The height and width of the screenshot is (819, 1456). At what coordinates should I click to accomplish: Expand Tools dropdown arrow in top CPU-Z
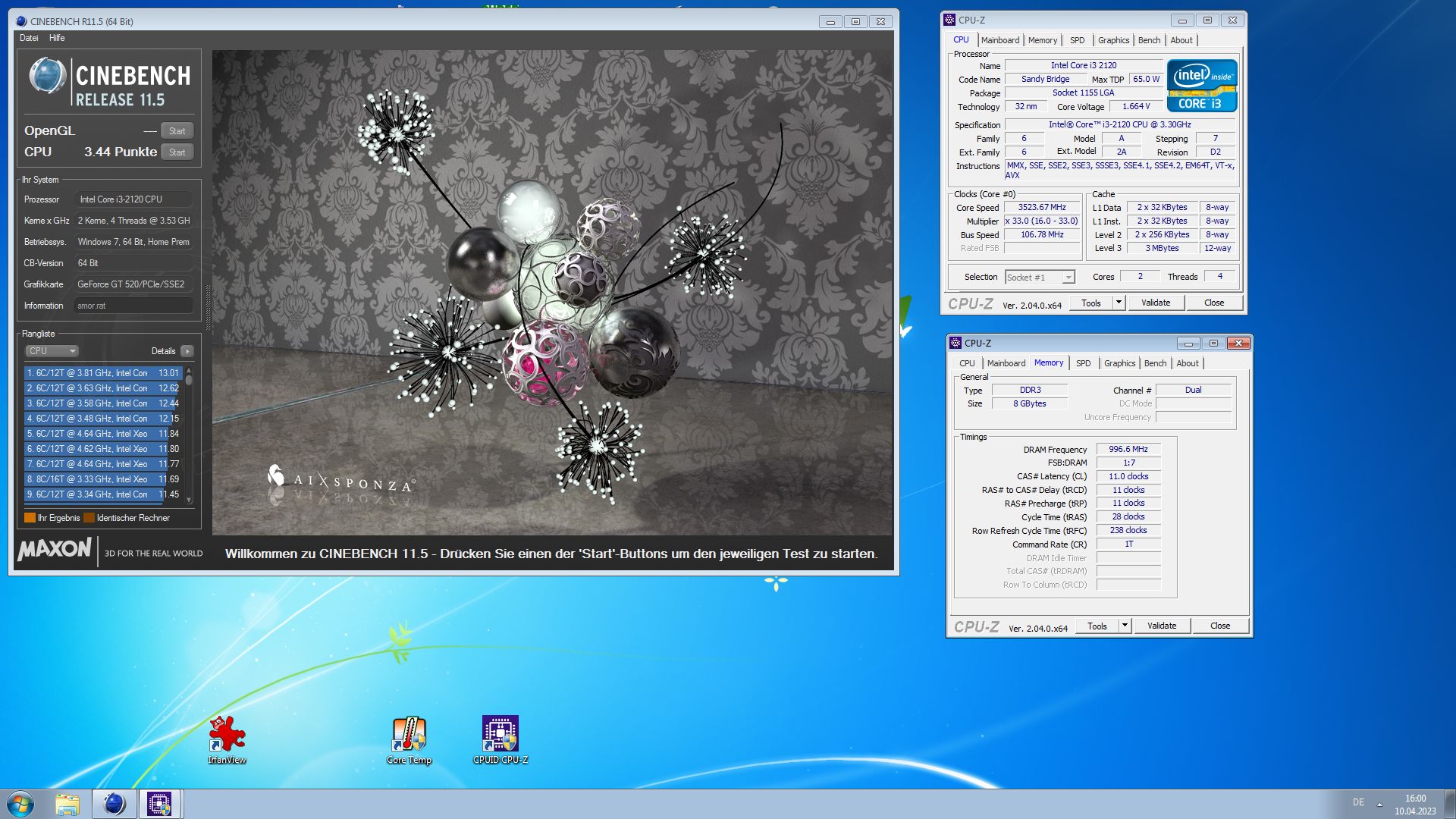coord(1118,303)
